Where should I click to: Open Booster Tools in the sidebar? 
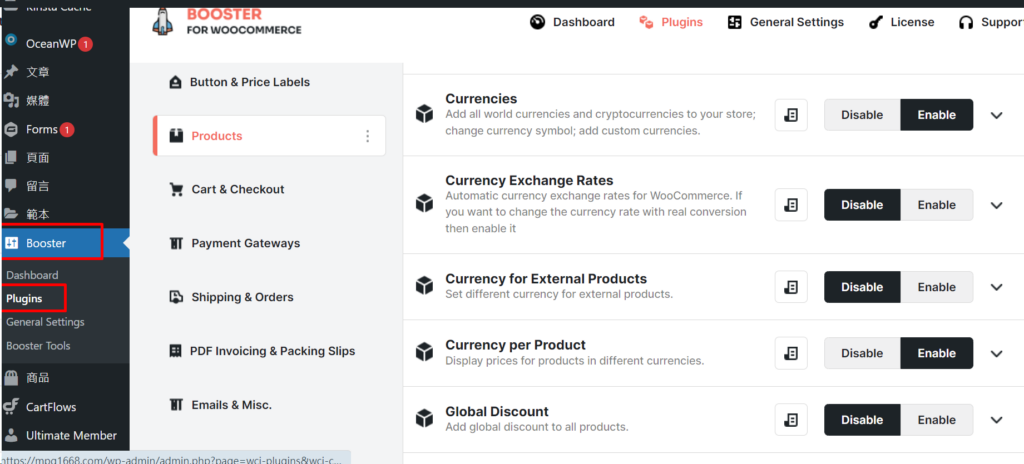tap(38, 346)
